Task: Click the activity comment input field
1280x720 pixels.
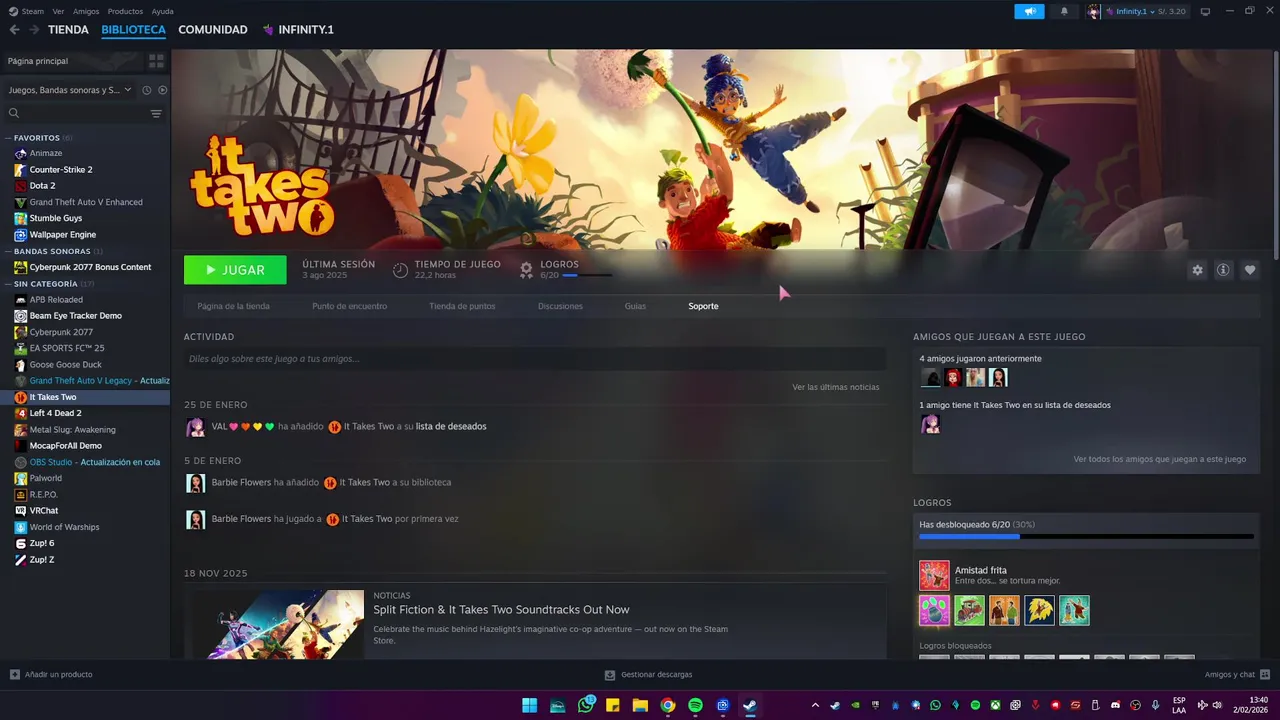Action: coord(535,358)
